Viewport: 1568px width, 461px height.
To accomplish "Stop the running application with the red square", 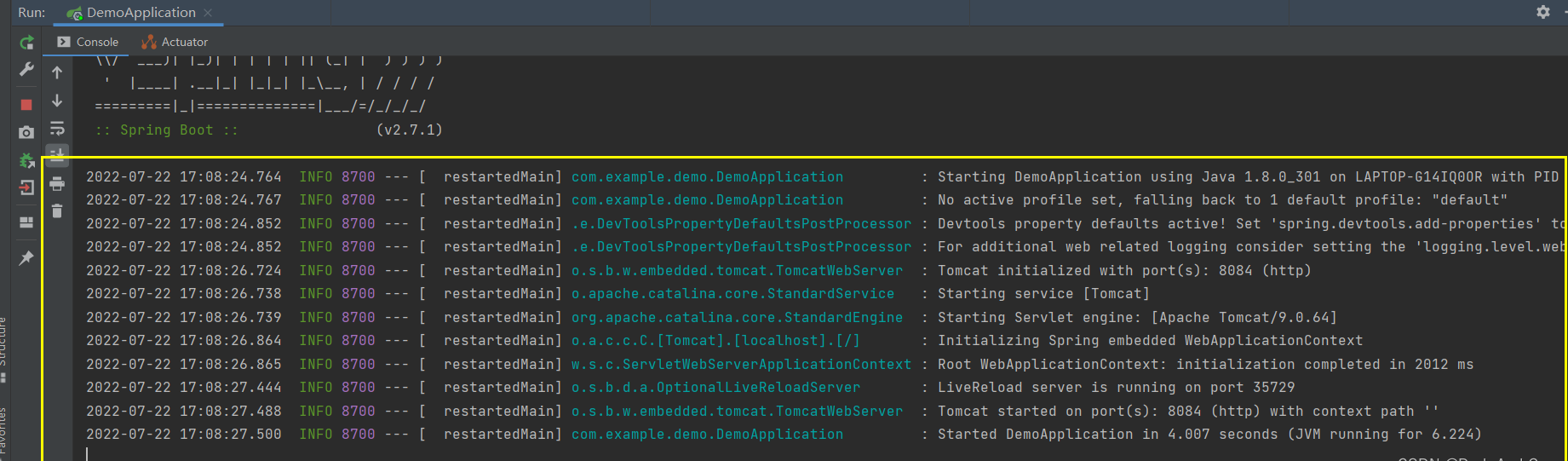I will 26,105.
